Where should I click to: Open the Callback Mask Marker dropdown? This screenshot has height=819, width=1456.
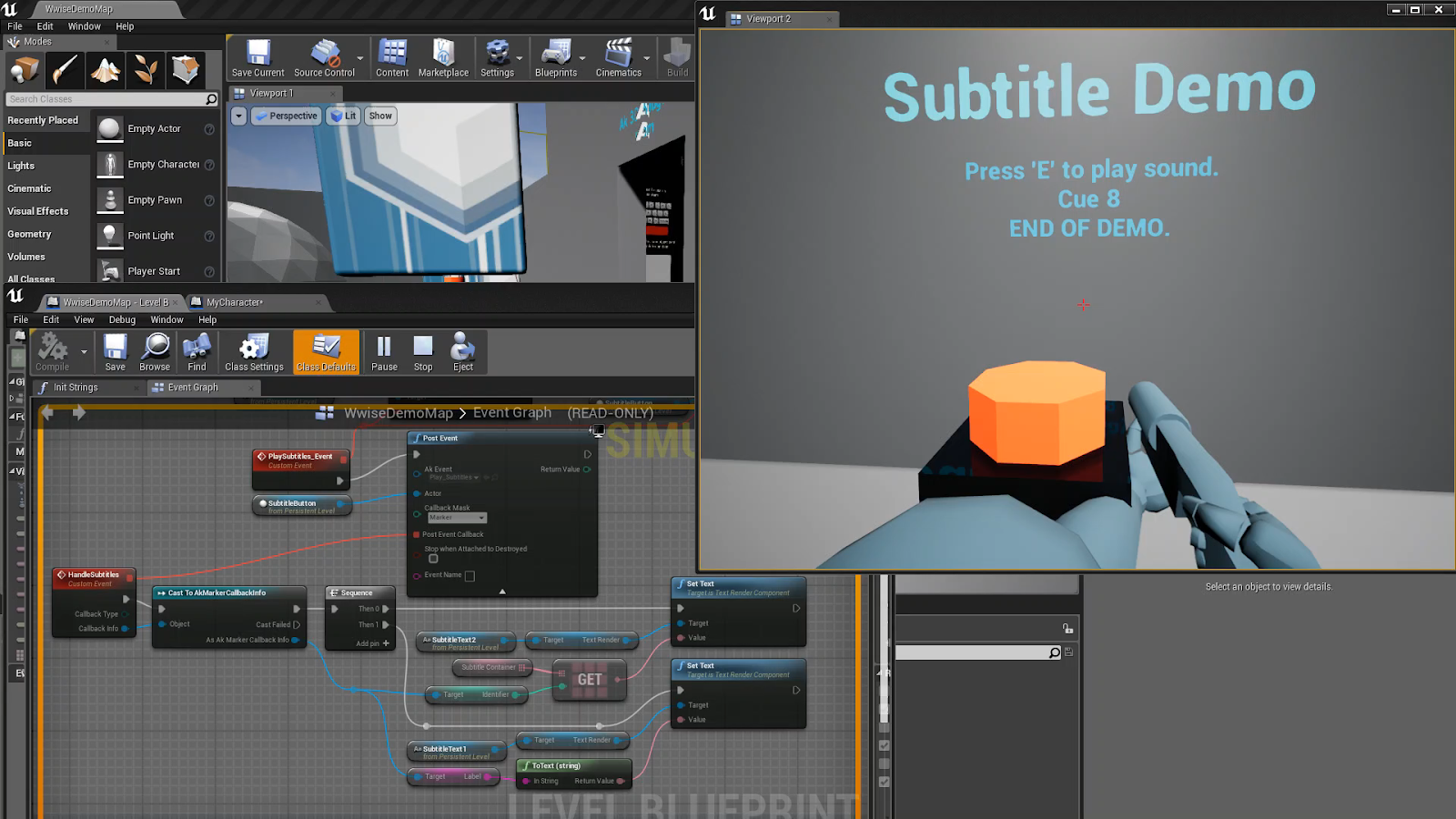457,518
